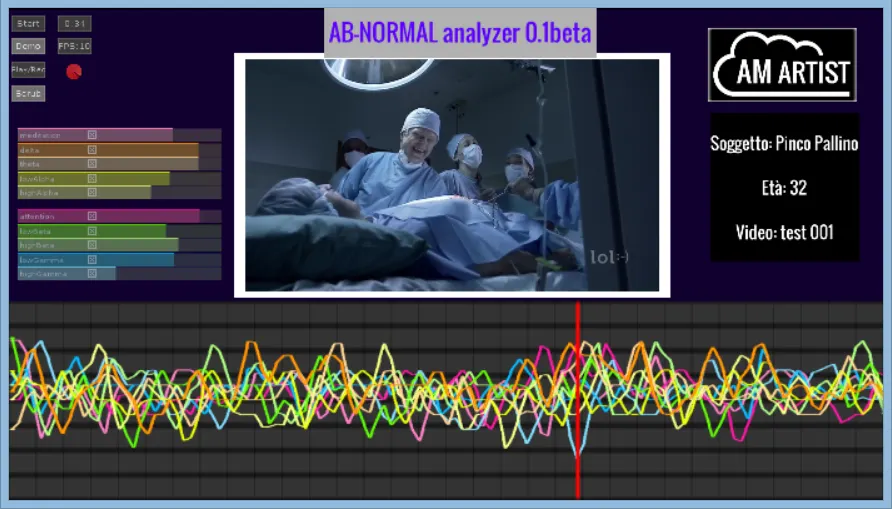Click the lowGamma level bar label
This screenshot has width=892, height=509.
tap(42, 260)
